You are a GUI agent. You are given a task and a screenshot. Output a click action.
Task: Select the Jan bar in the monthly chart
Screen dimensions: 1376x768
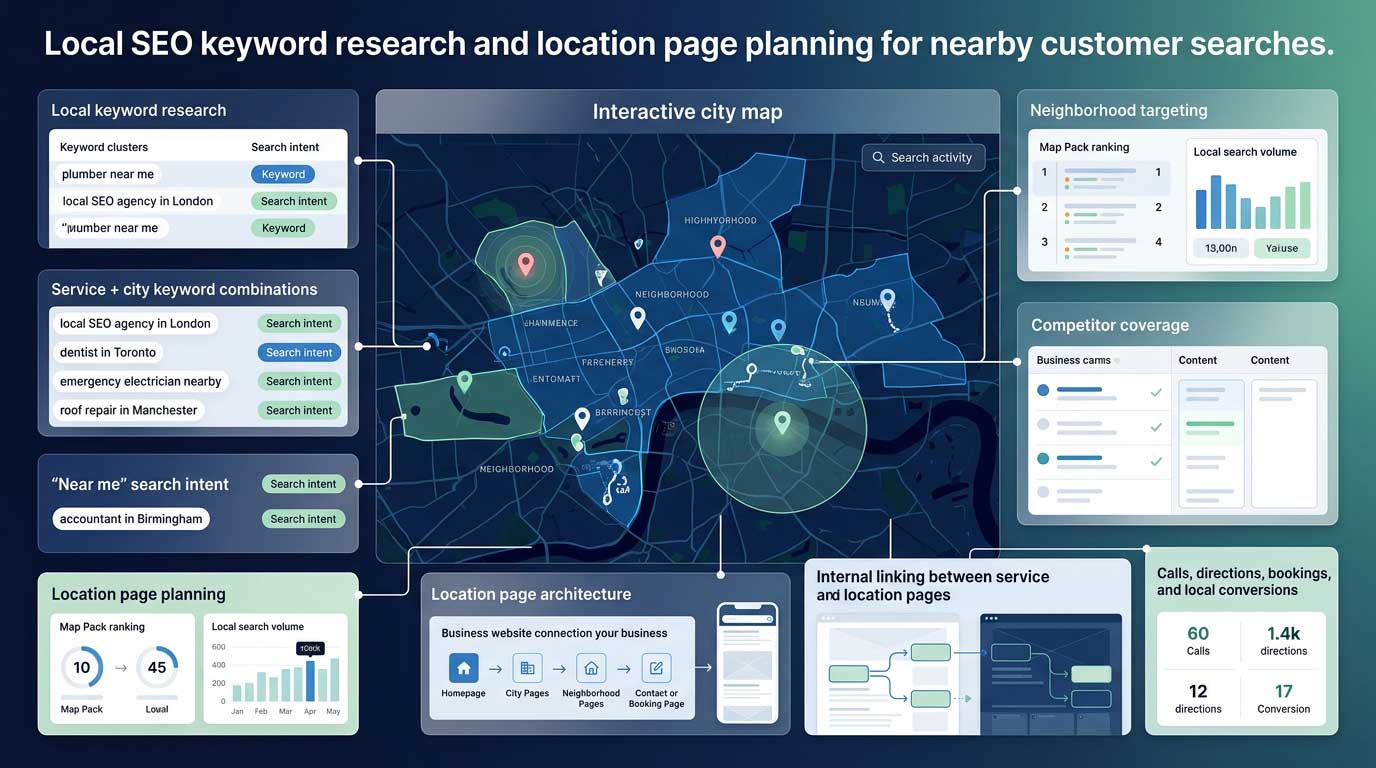coord(237,692)
